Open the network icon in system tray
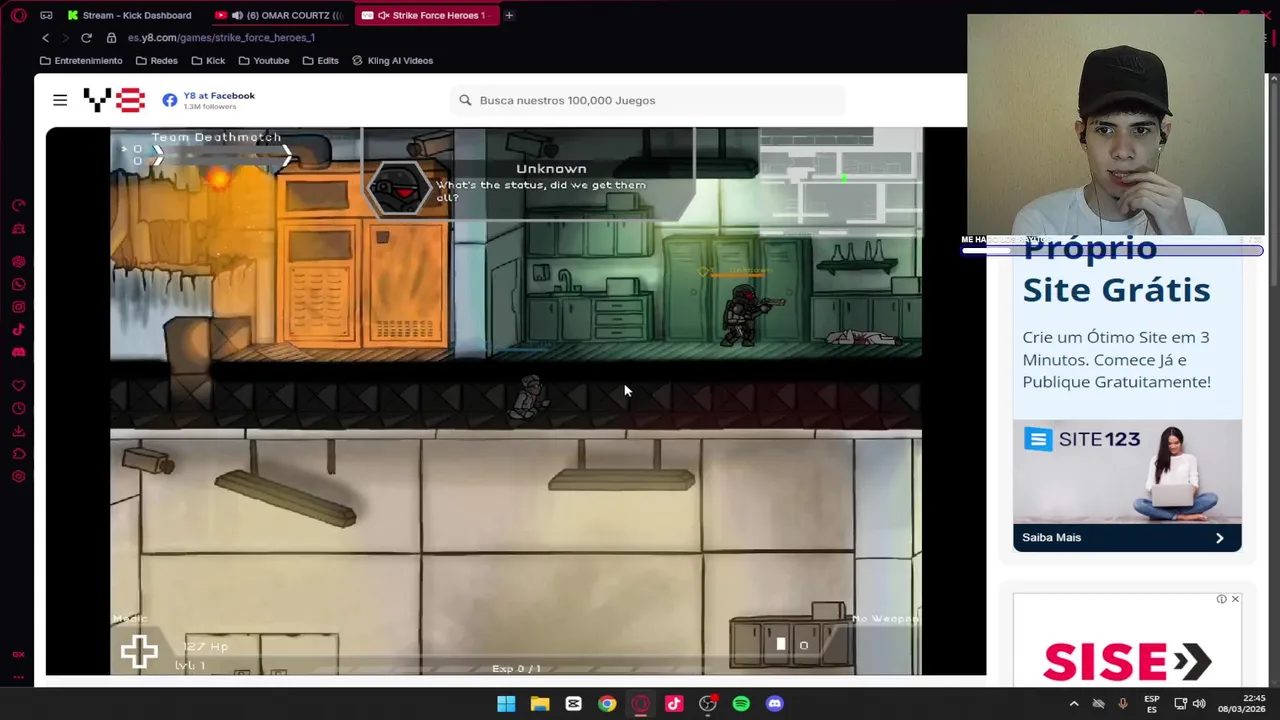Image resolution: width=1280 pixels, height=720 pixels. coord(1181,704)
